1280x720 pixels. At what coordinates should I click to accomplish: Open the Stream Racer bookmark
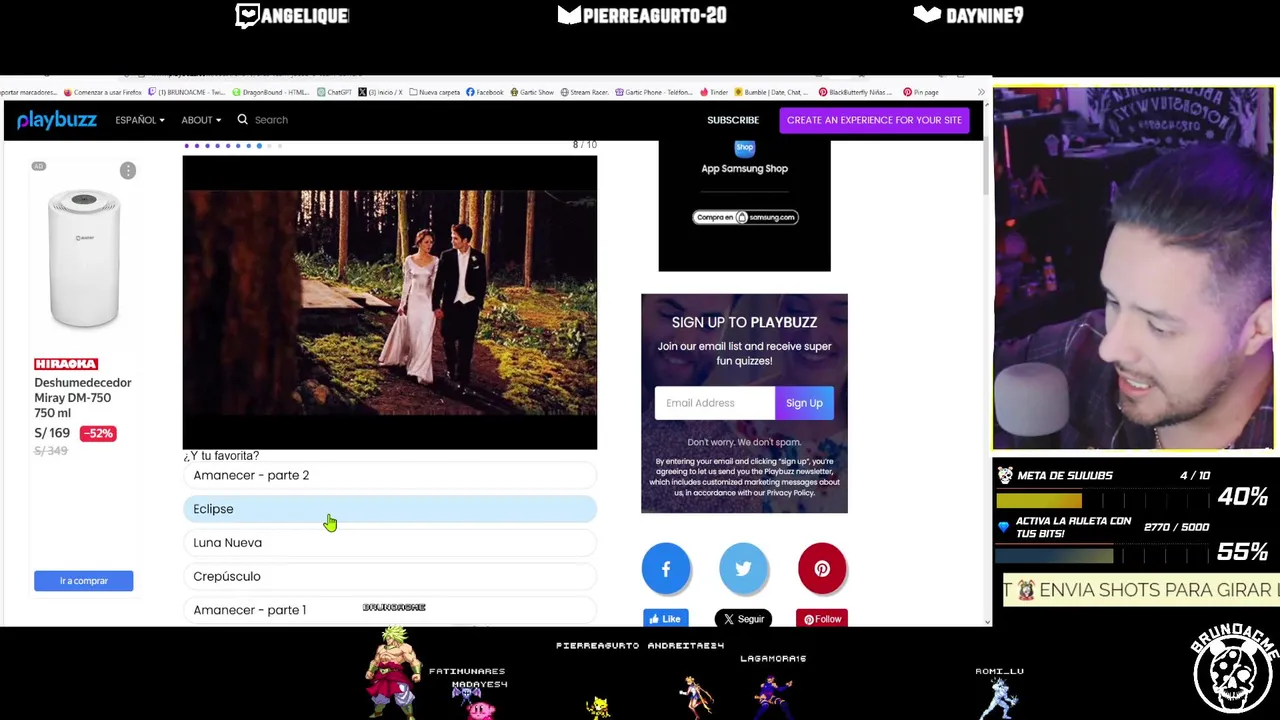pos(584,92)
